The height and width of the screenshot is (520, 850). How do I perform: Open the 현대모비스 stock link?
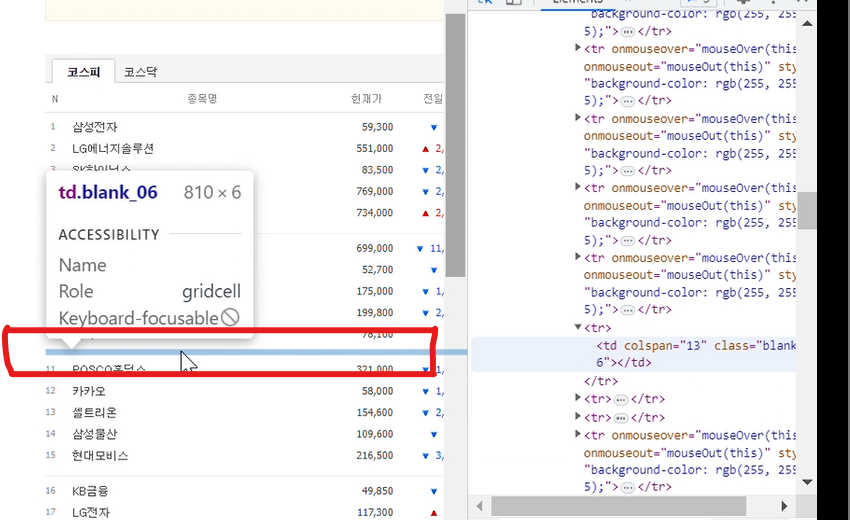pyautogui.click(x=100, y=455)
